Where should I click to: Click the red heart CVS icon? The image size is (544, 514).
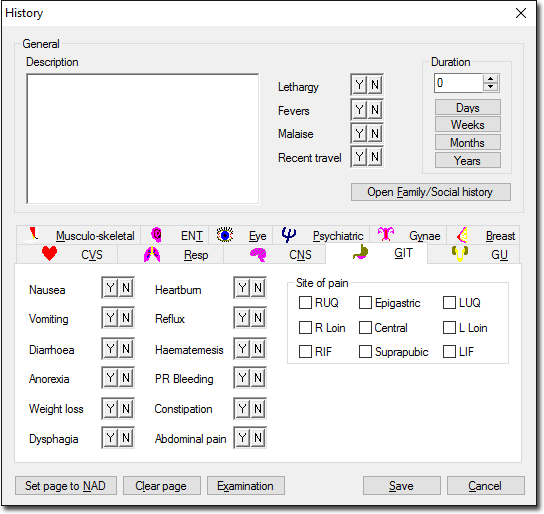click(49, 254)
